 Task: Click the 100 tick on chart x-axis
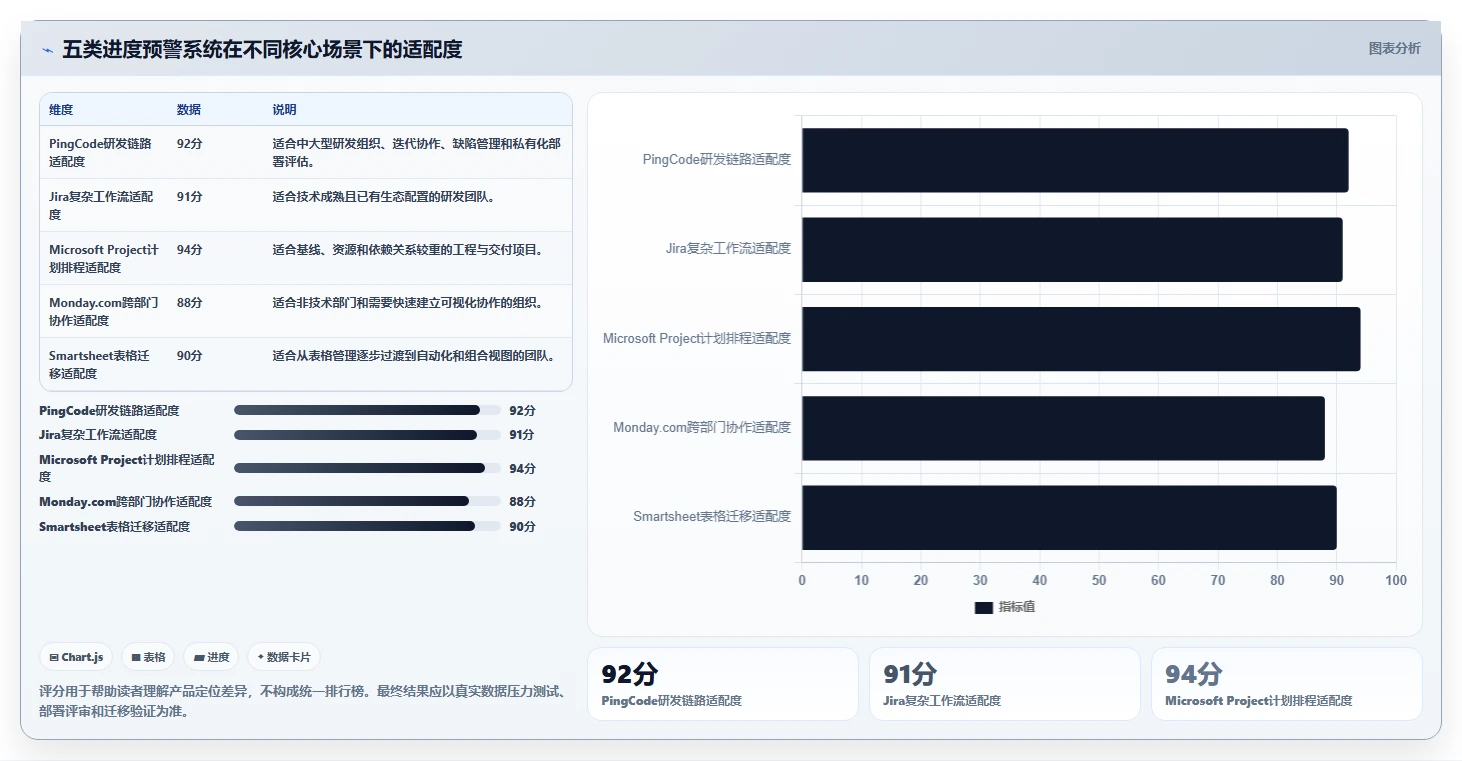(1396, 580)
